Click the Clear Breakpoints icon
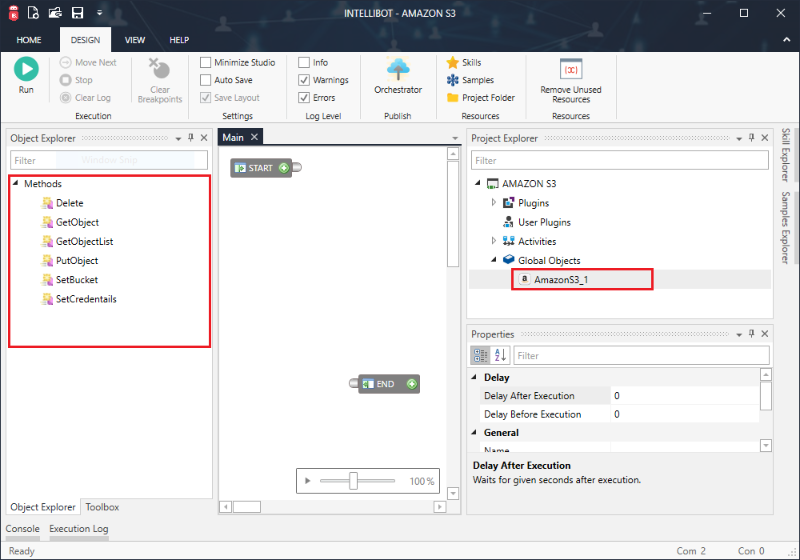 (159, 68)
